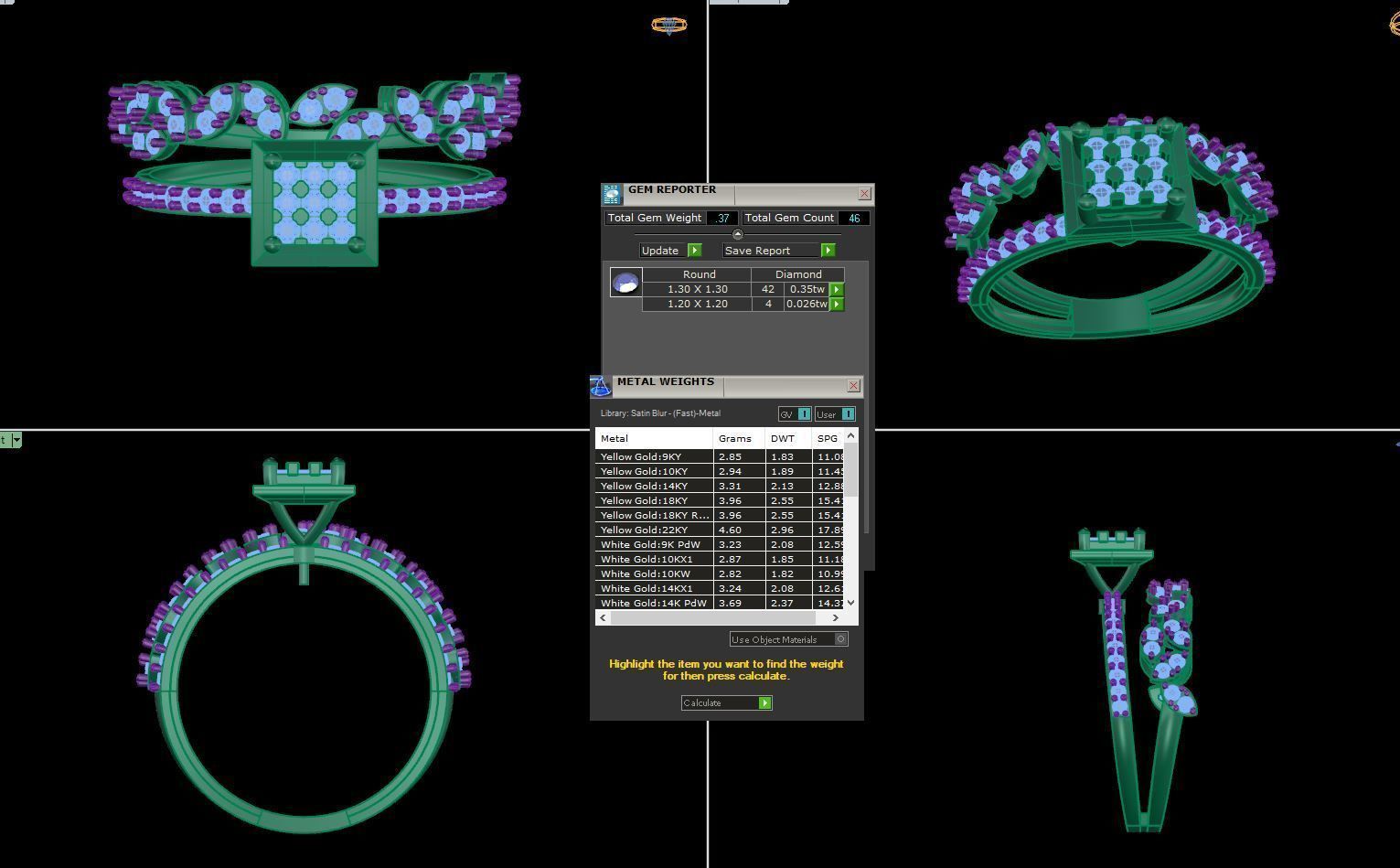Click the 3.69 grams cell for 14K PdW
Viewport: 1400px width, 868px height.
click(739, 604)
